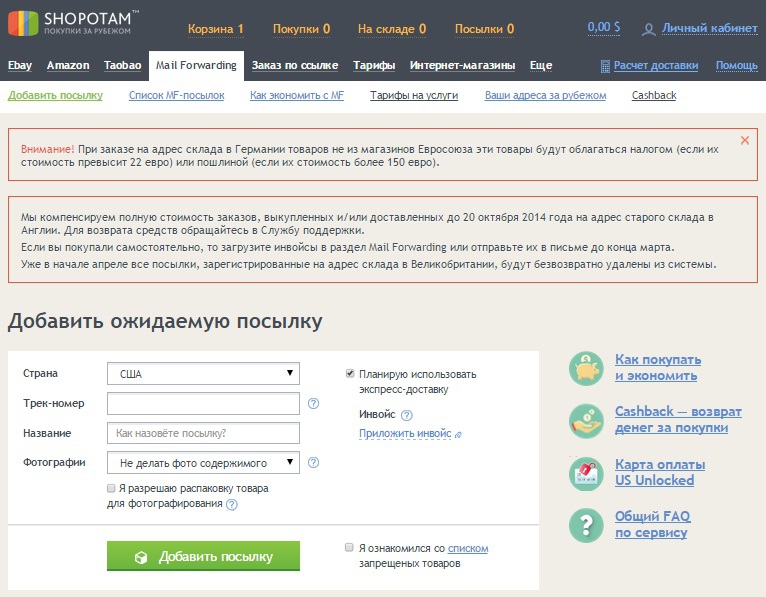Check Я ознакомился со списком checkbox

click(x=349, y=547)
